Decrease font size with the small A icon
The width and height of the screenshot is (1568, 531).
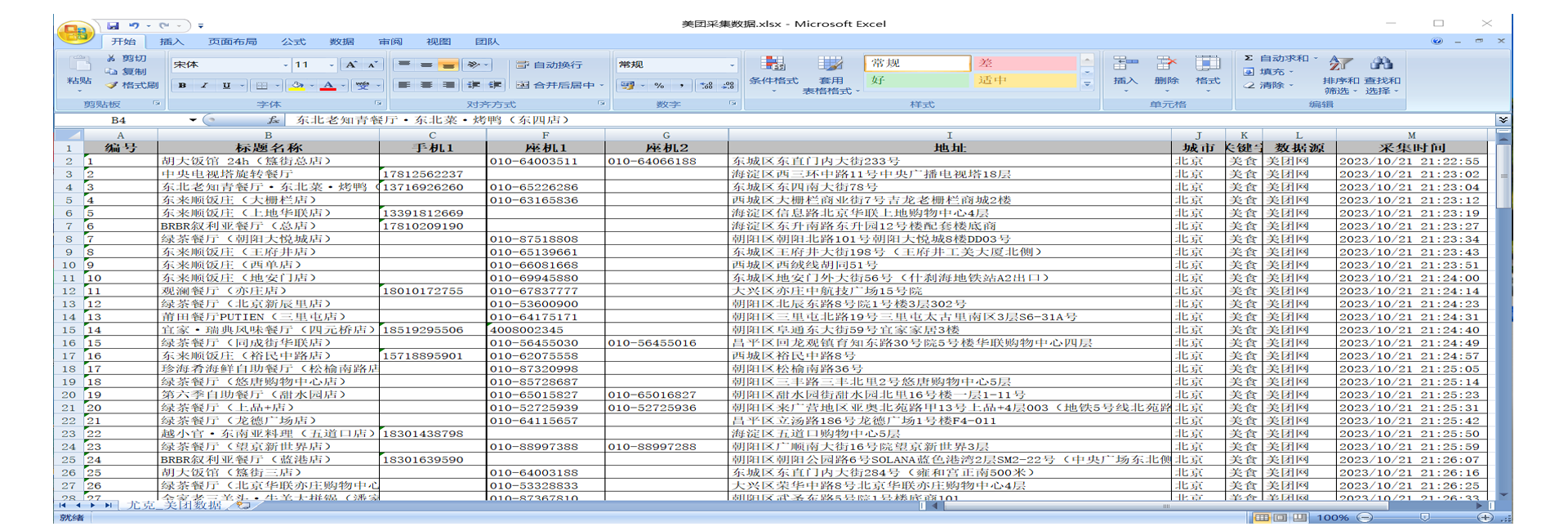[x=372, y=65]
